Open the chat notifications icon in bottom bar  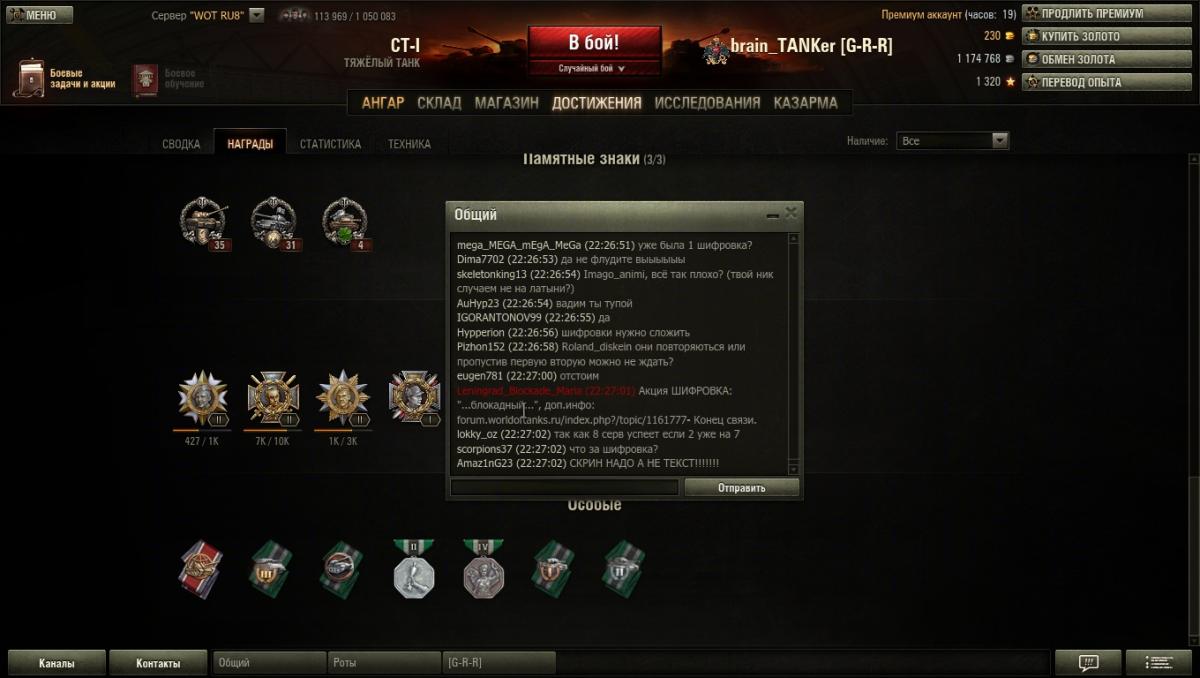pyautogui.click(x=1089, y=663)
